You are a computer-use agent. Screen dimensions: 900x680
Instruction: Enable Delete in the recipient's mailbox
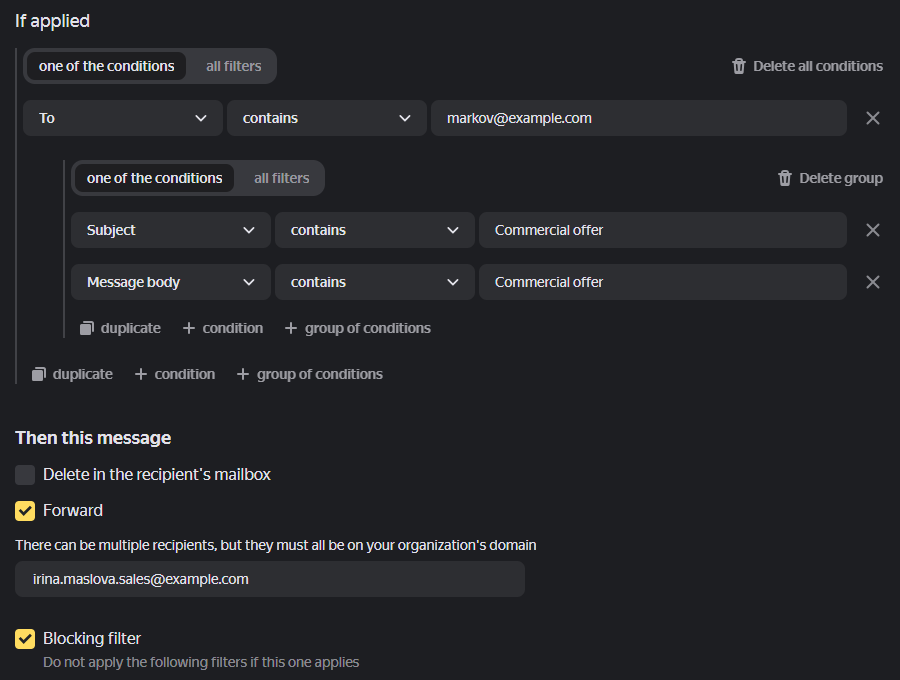(25, 474)
